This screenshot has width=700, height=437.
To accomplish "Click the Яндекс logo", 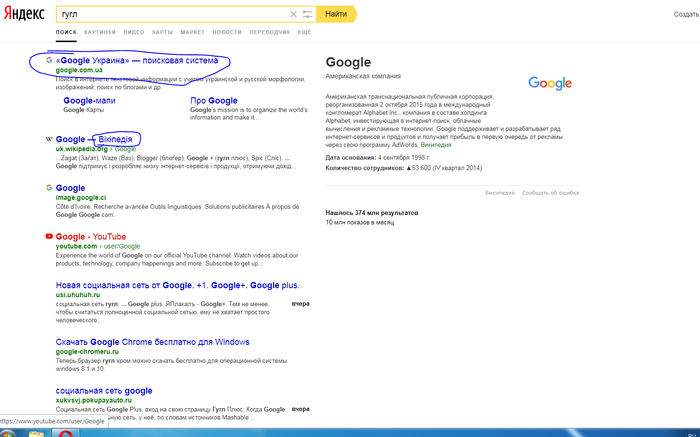I will [24, 13].
